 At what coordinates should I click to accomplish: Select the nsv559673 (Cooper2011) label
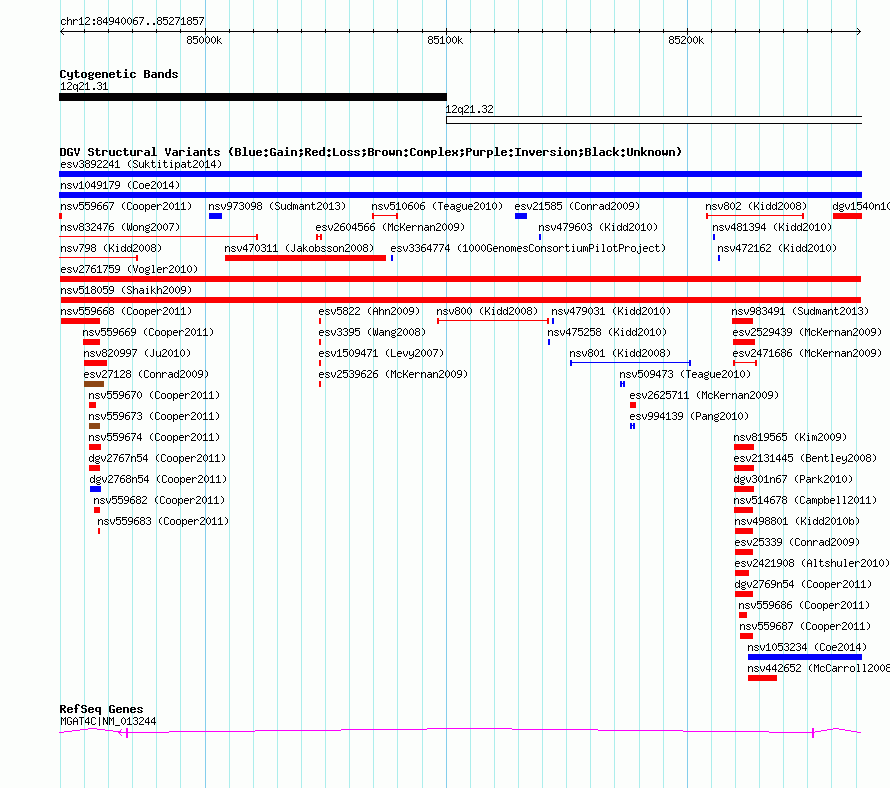(x=154, y=416)
